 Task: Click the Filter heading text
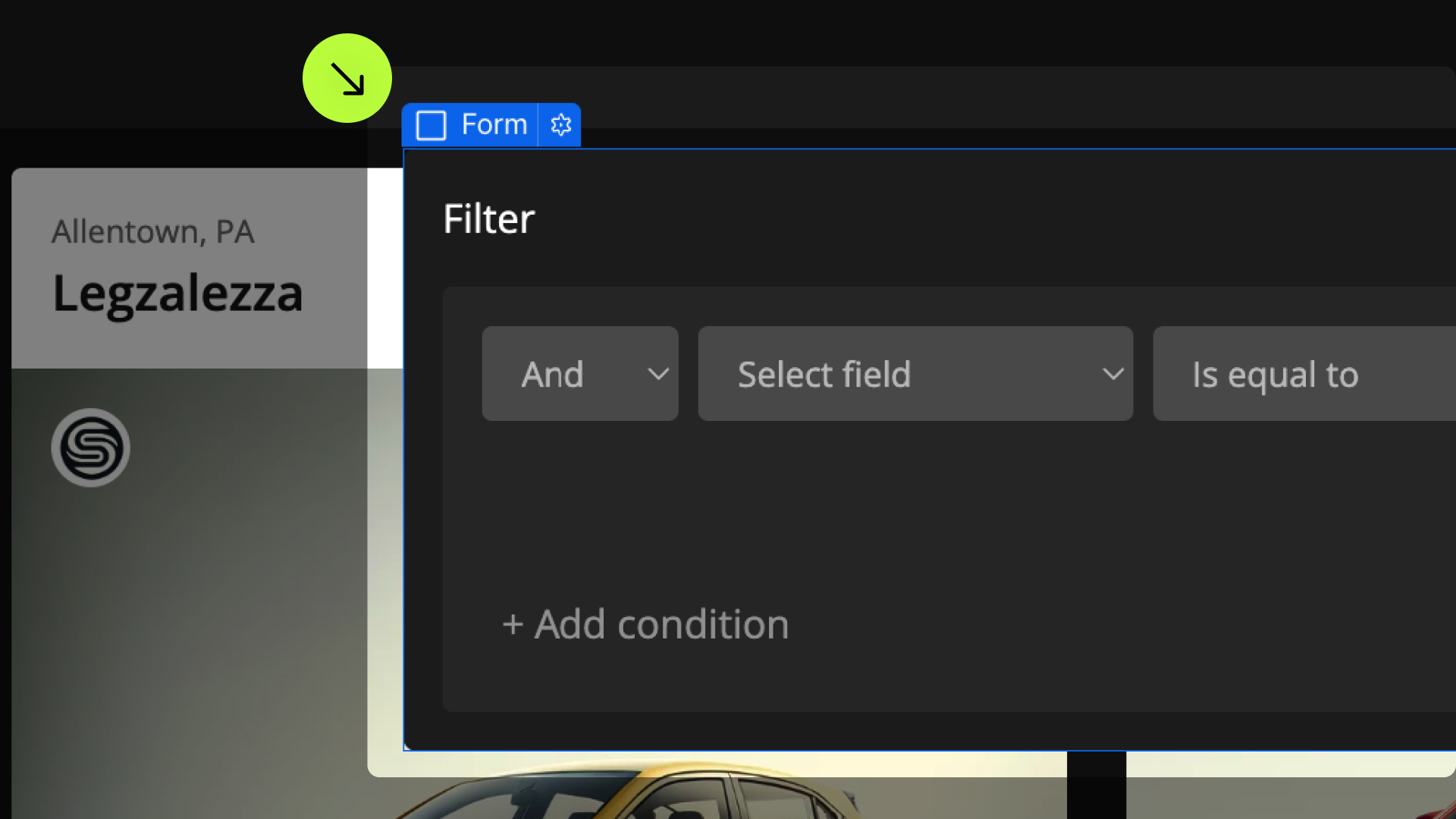point(489,219)
